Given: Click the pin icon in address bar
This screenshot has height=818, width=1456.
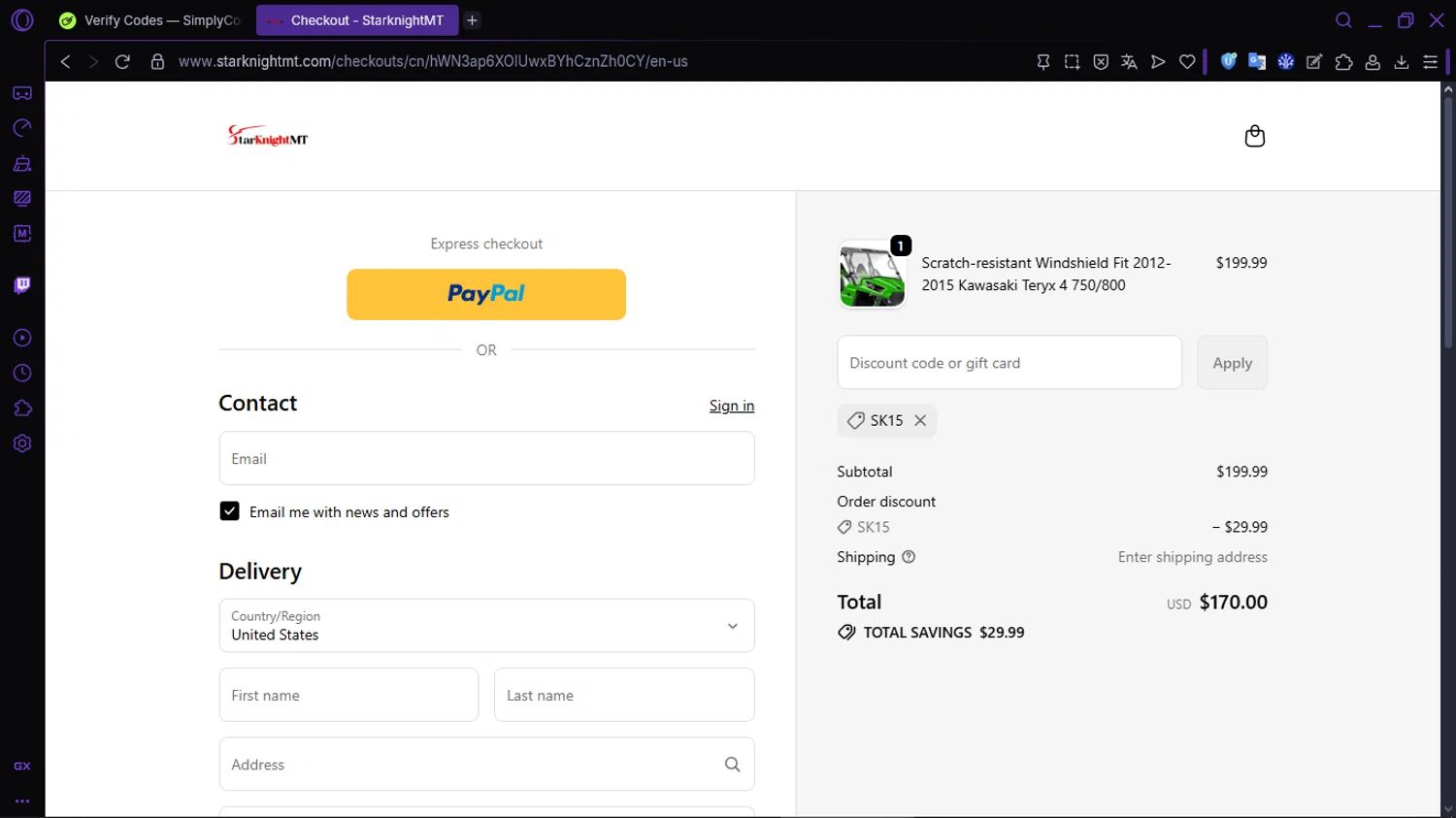Looking at the screenshot, I should tap(1043, 61).
